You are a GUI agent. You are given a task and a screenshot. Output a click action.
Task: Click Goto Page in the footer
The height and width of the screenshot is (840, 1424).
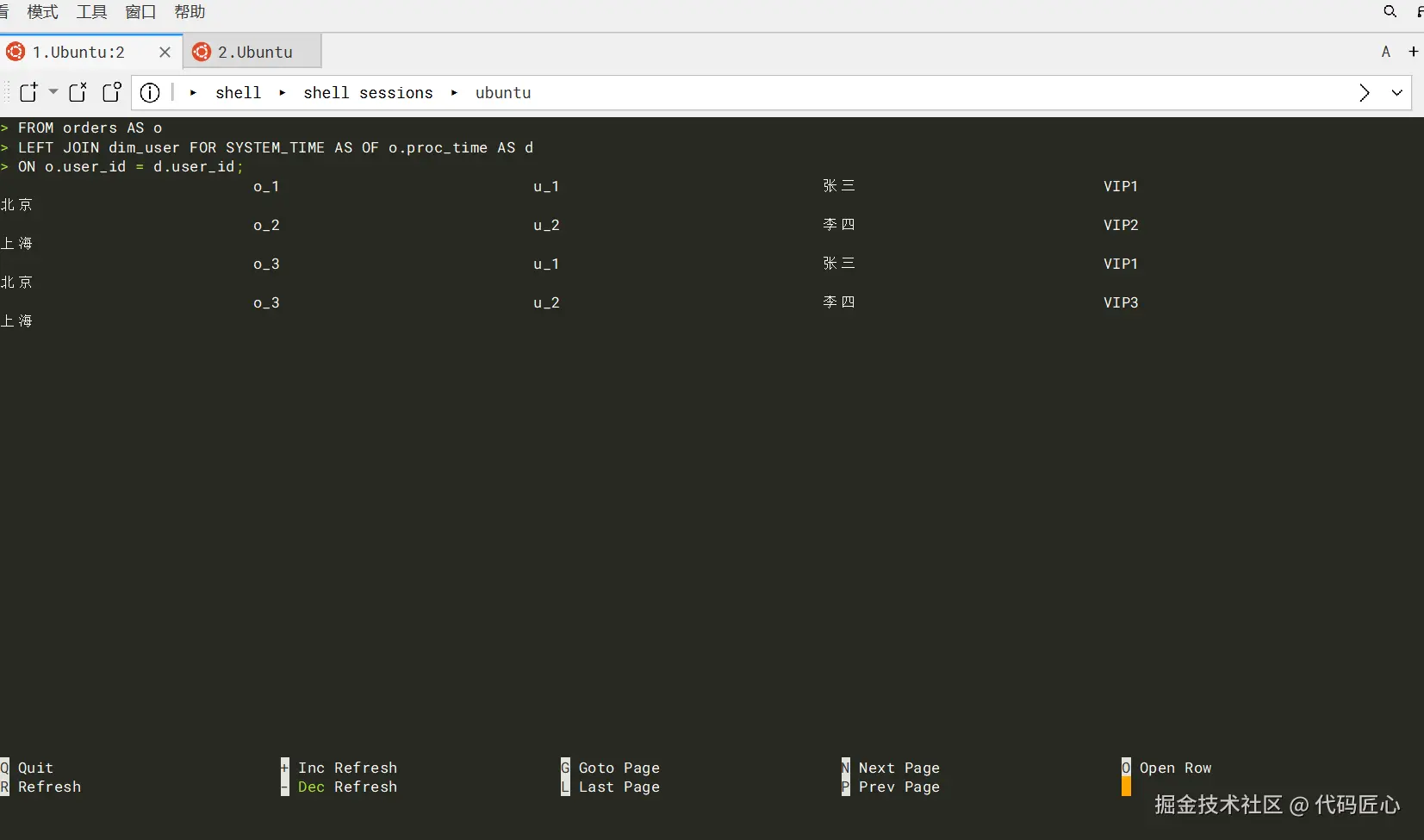(x=619, y=768)
